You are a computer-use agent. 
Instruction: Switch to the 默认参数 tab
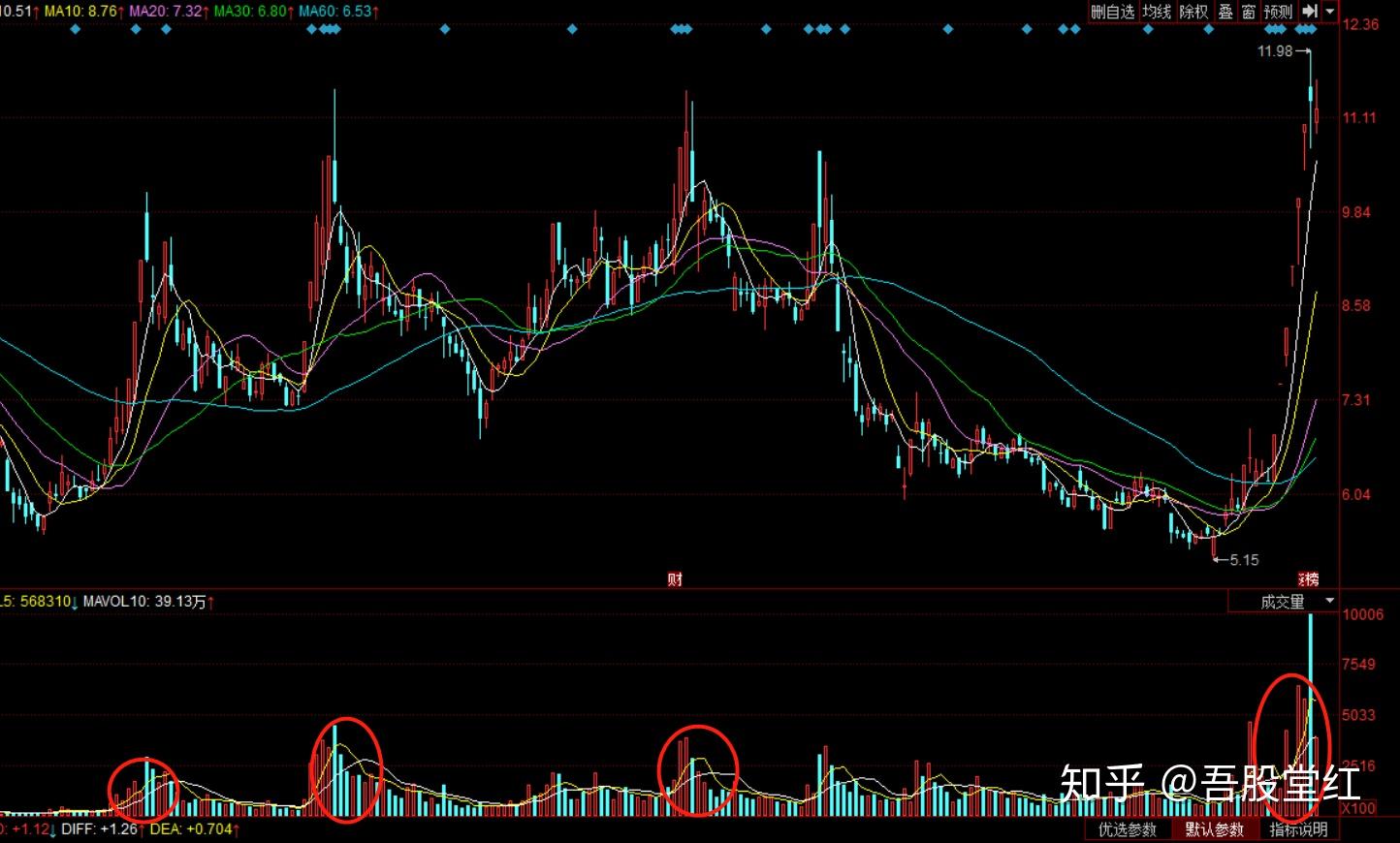click(x=1214, y=829)
